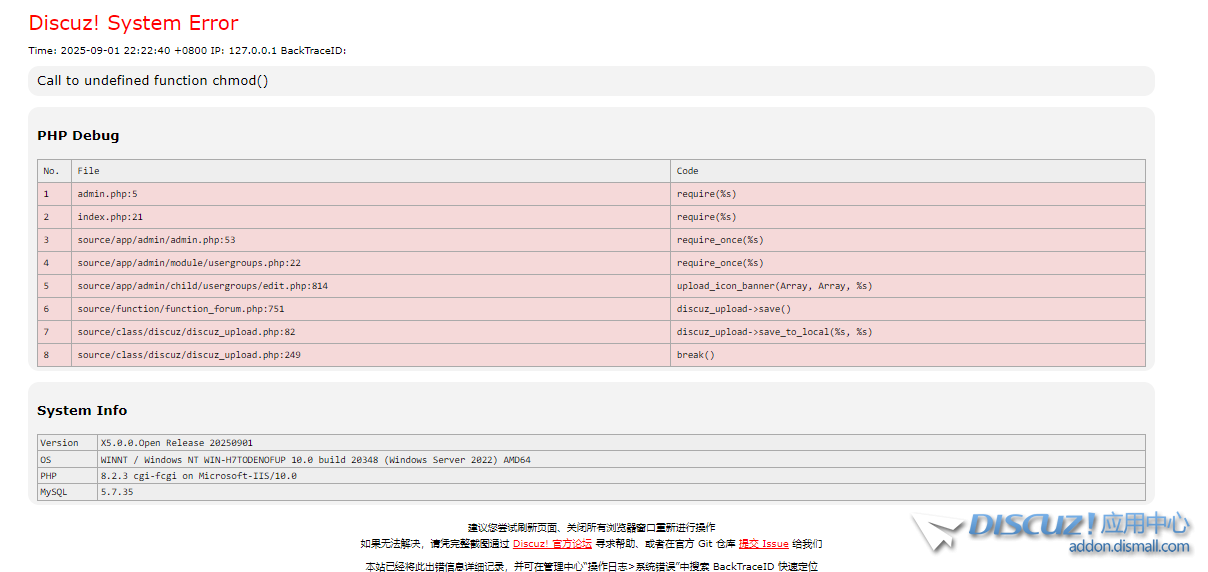Click the 'File' column header
Screen dimensions: 1208x572
coord(371,171)
